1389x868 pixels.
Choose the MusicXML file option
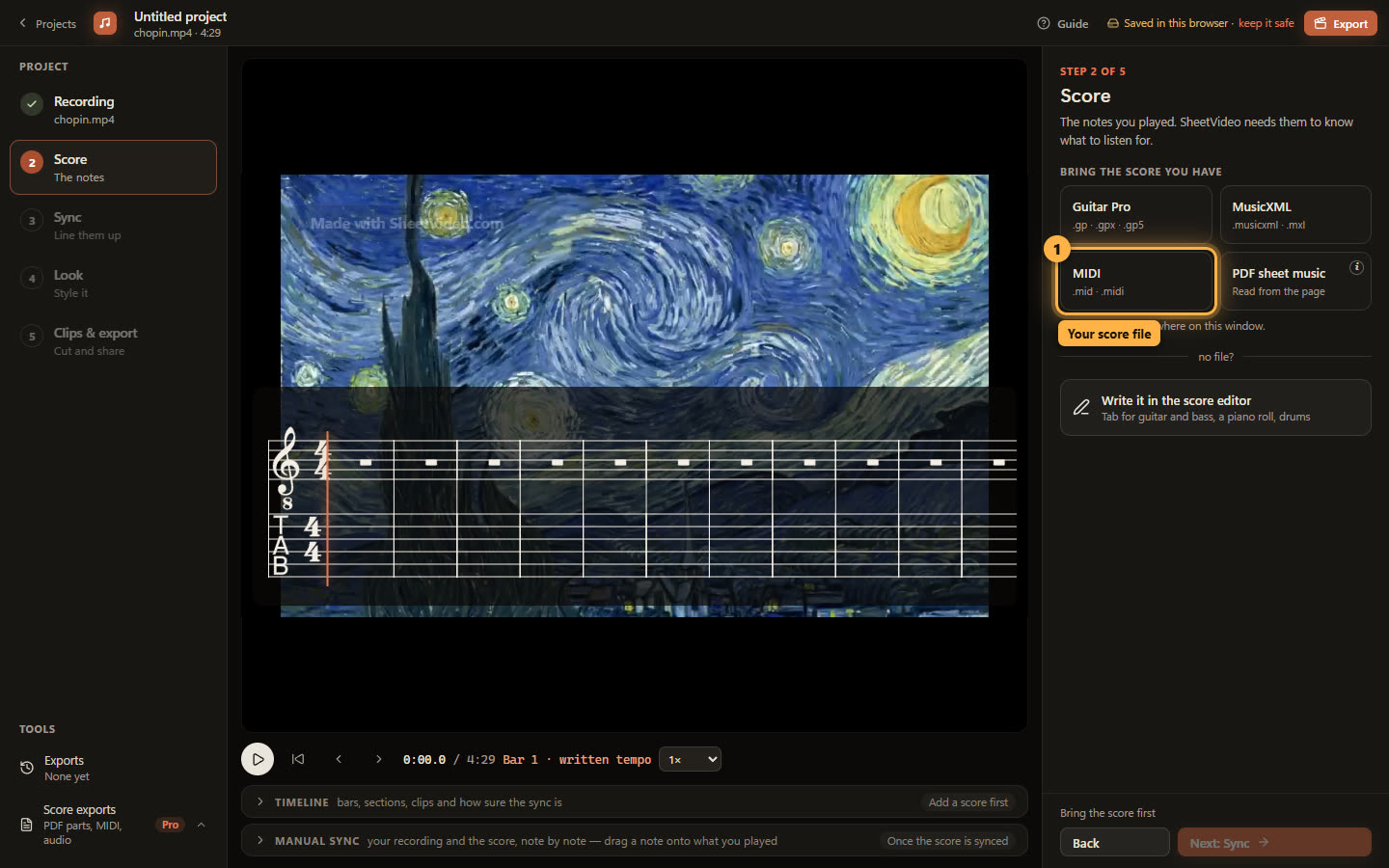pyautogui.click(x=1295, y=215)
